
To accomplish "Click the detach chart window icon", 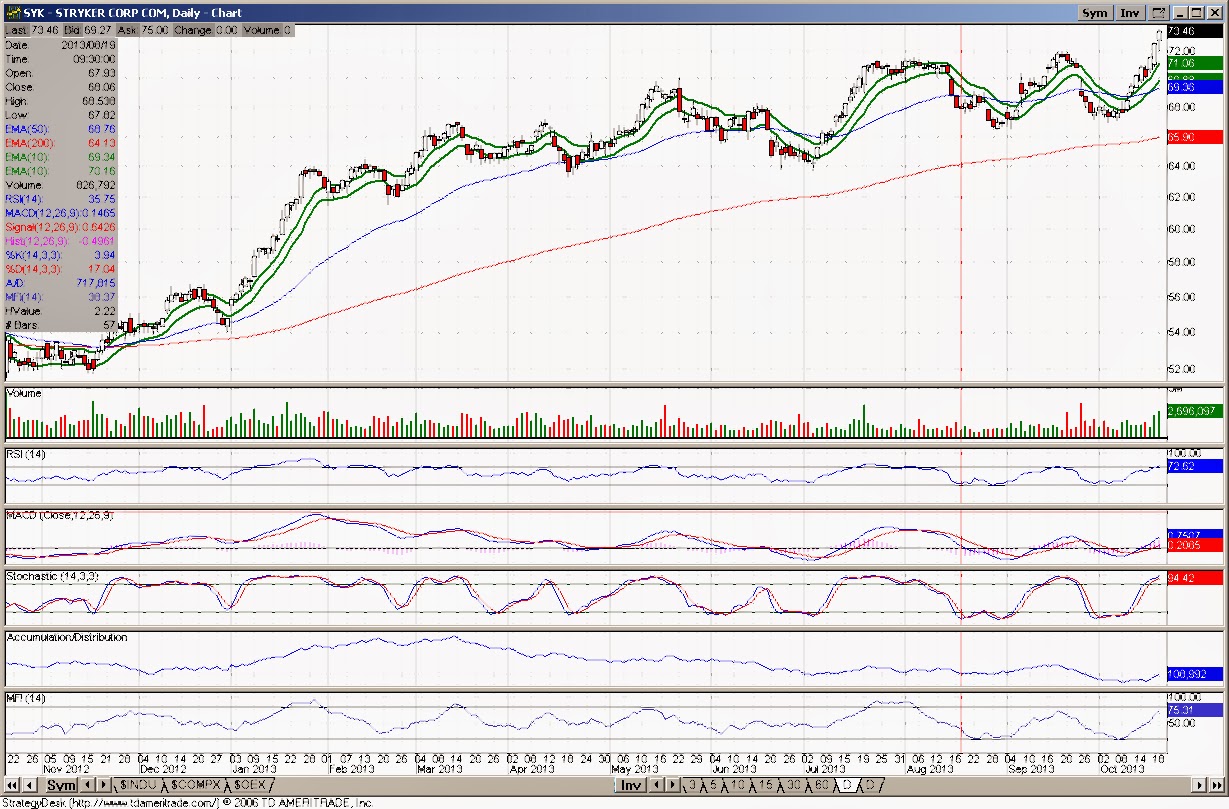I will coord(1158,13).
